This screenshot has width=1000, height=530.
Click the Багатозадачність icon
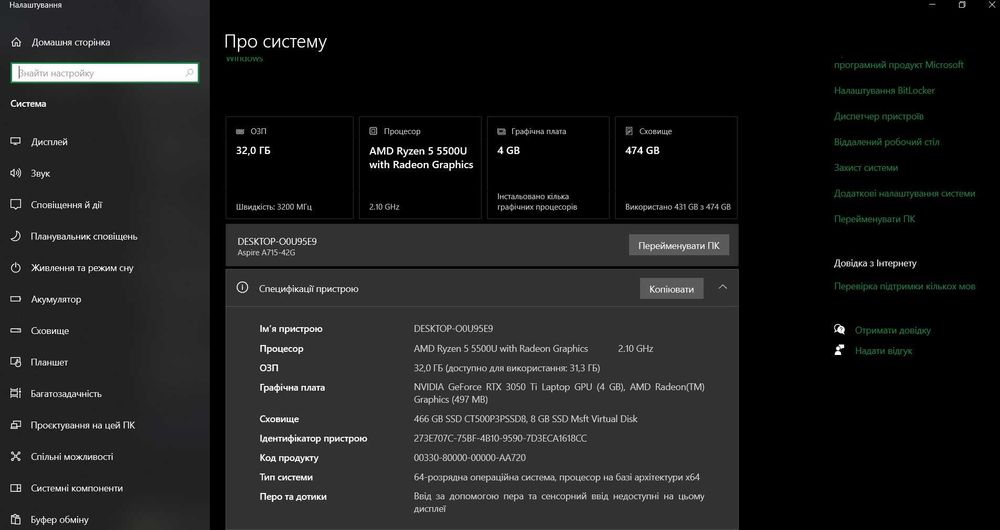pos(16,394)
